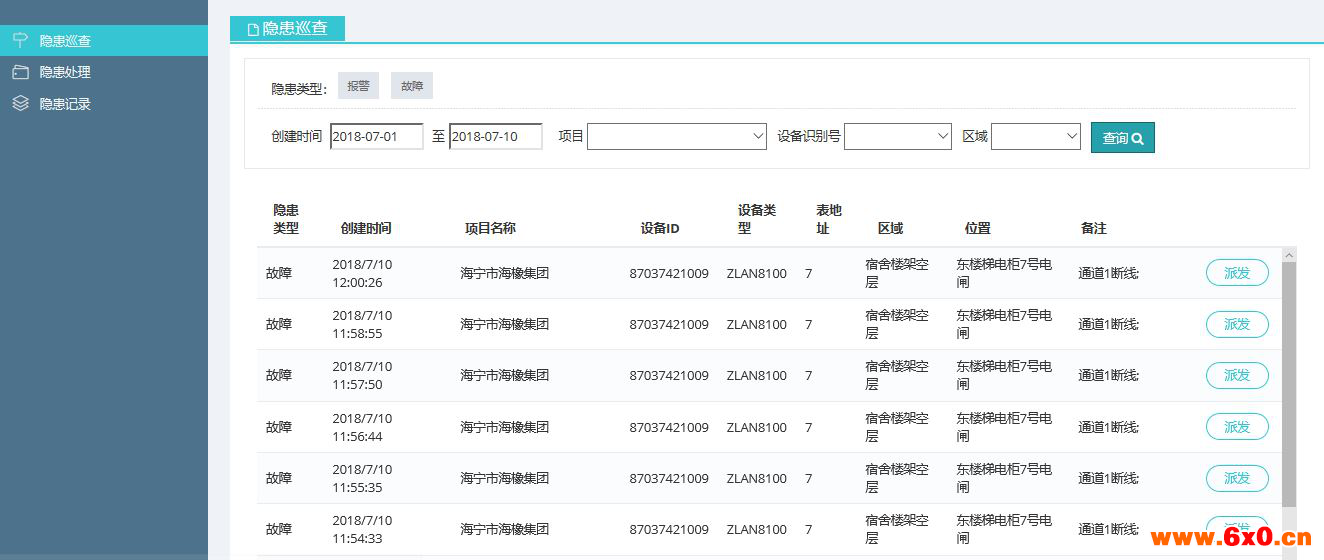
Task: Click the start date field 2018-07-01
Action: point(377,136)
